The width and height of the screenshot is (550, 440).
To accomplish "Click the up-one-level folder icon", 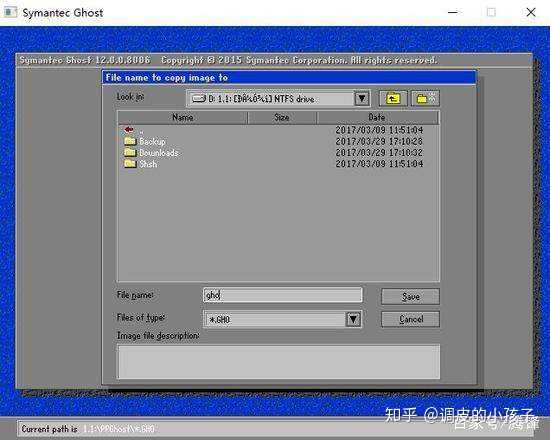I will pyautogui.click(x=393, y=99).
